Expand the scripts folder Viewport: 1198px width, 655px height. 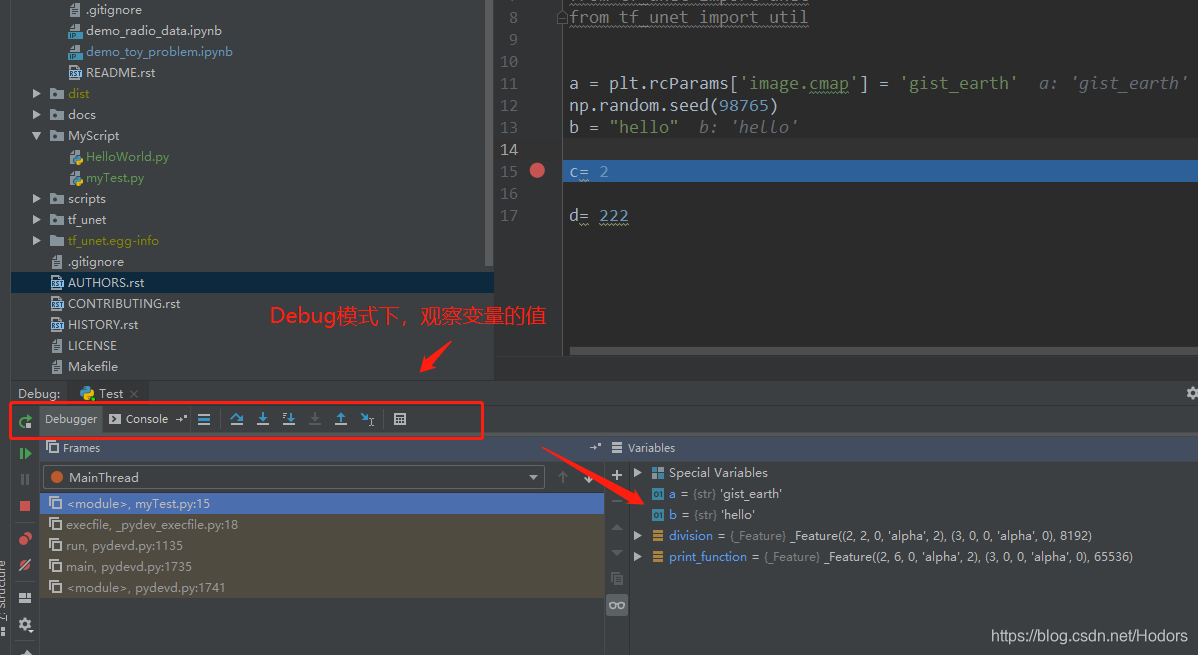[37, 199]
